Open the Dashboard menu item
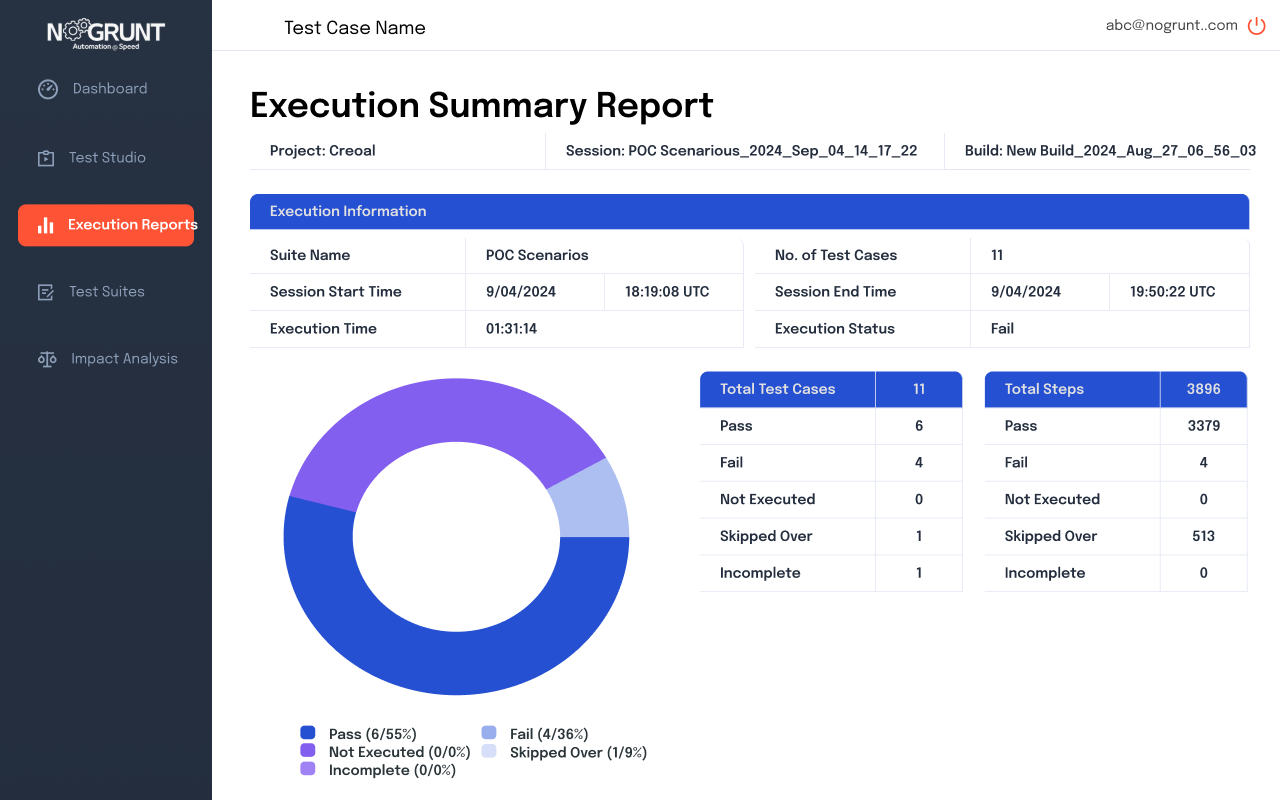The height and width of the screenshot is (800, 1280). click(x=110, y=89)
